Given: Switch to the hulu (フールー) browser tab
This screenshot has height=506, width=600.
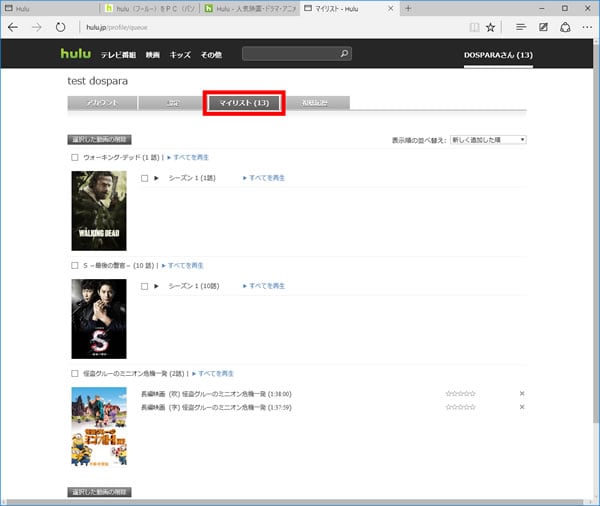Looking at the screenshot, I should (x=150, y=8).
